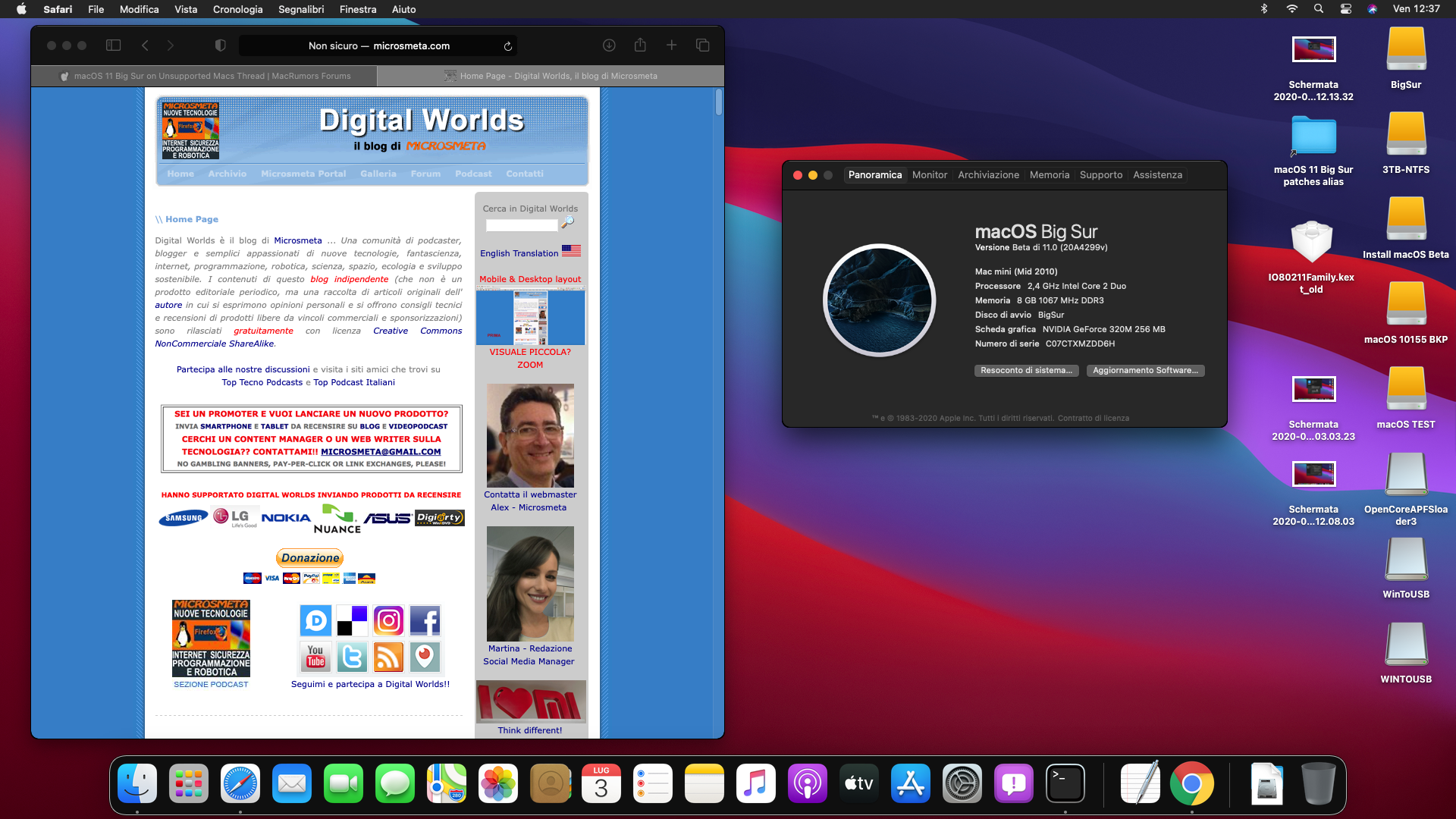Open the Facebook social icon
This screenshot has width=1456, height=819.
coord(425,621)
